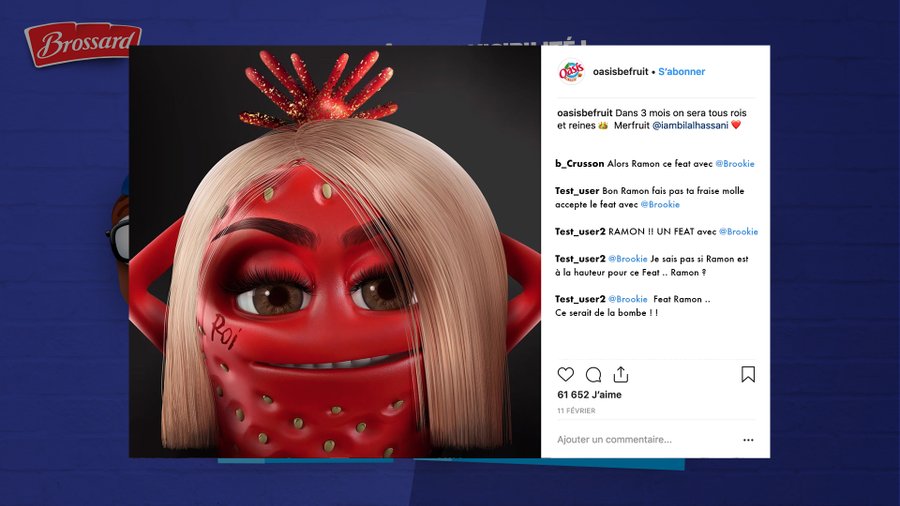This screenshot has height=506, width=900.
Task: Open the Oasis profile picture avatar
Action: click(571, 72)
